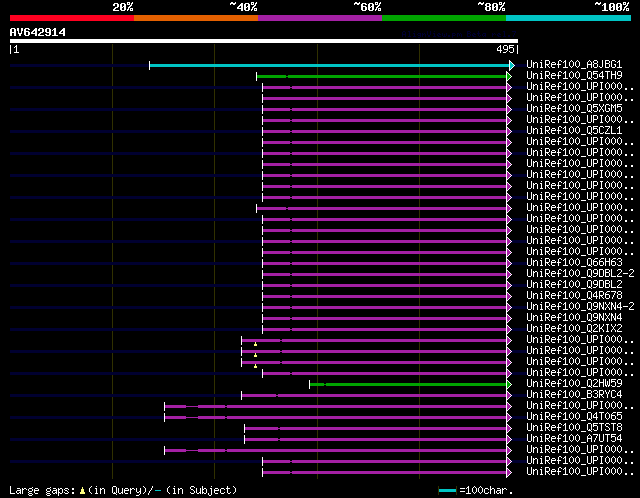Screen dimensions: 640x498
Task: Select the UniRef100_Q9NXN4 label
Action: pos(574,317)
